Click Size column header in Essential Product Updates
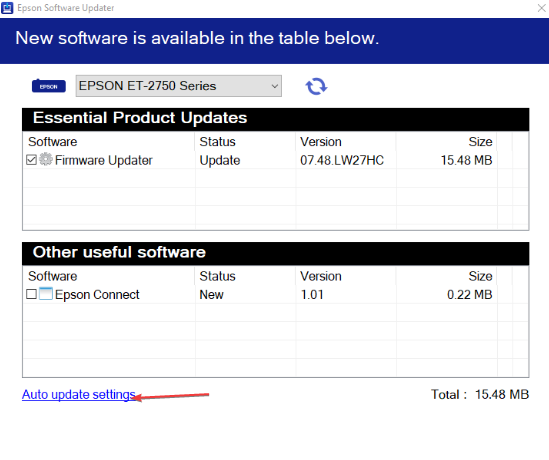This screenshot has height=460, width=549. [480, 142]
